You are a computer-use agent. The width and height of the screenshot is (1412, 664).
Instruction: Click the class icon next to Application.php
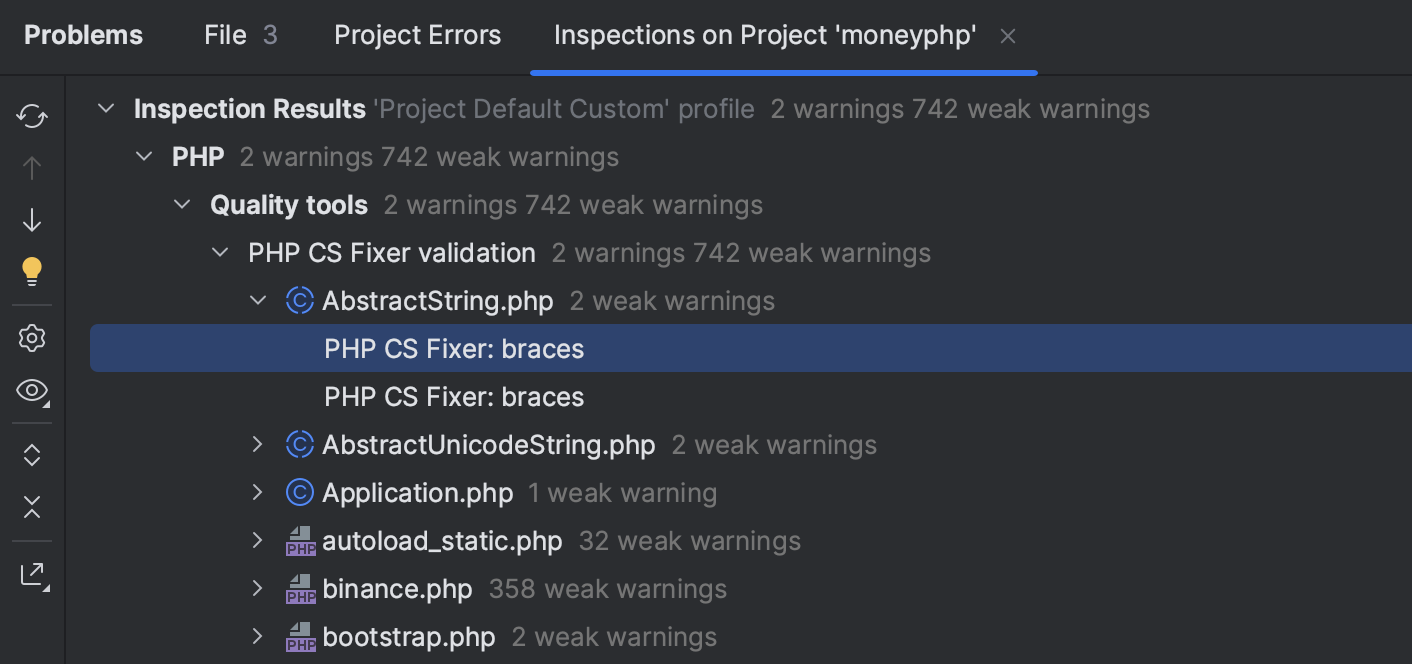coord(300,492)
